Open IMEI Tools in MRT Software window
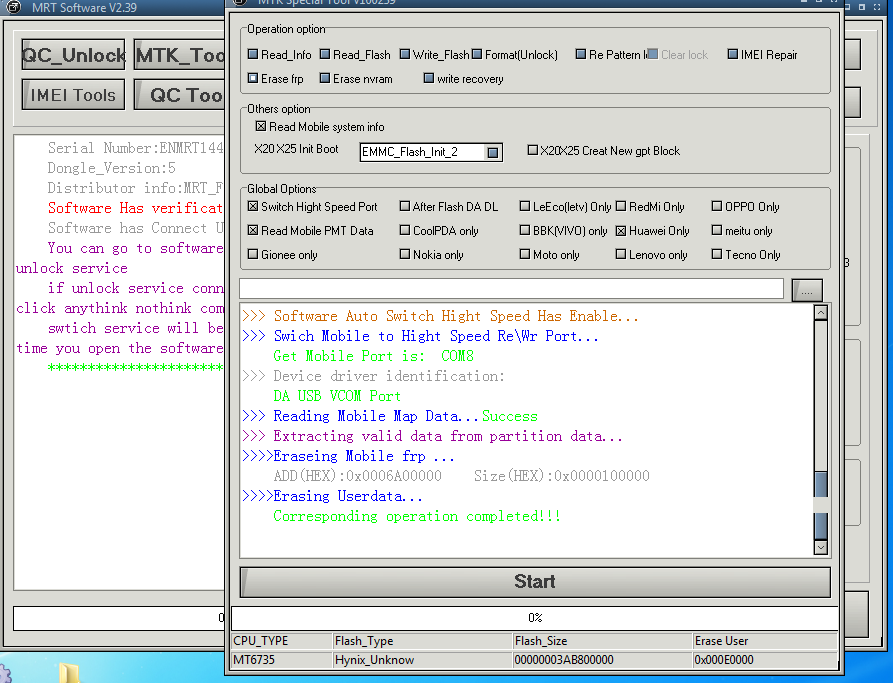Image resolution: width=893 pixels, height=683 pixels. (73, 95)
